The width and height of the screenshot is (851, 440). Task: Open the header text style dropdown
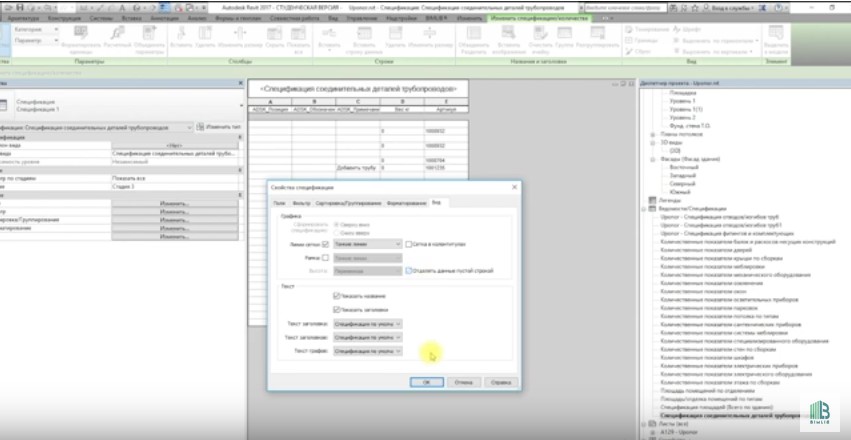[367, 337]
